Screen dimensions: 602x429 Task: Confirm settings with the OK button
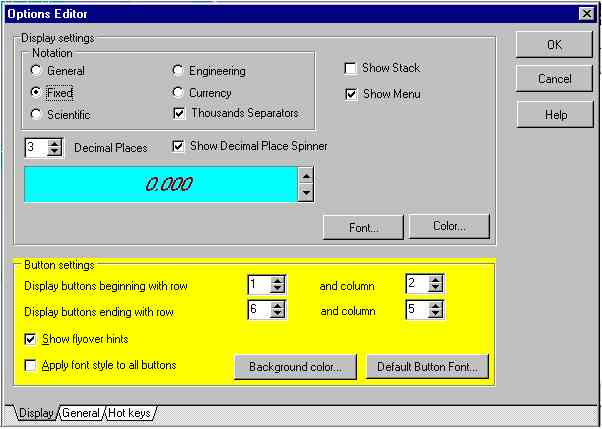point(554,45)
